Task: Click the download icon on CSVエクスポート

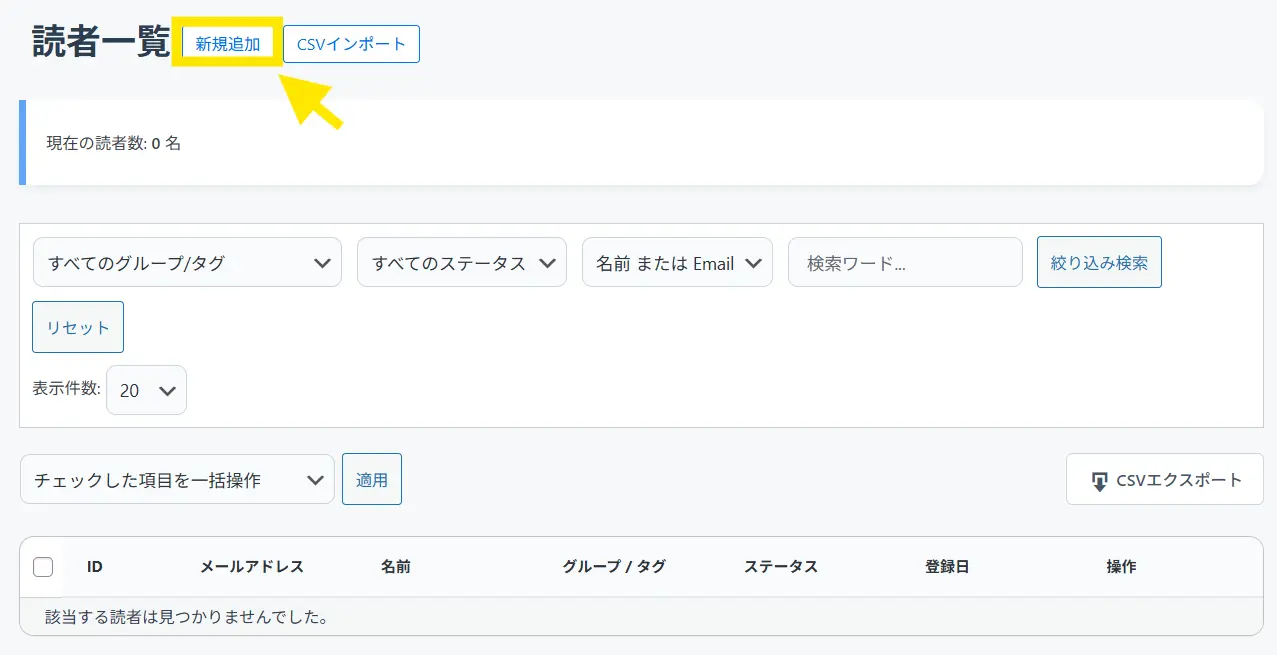Action: (1099, 481)
